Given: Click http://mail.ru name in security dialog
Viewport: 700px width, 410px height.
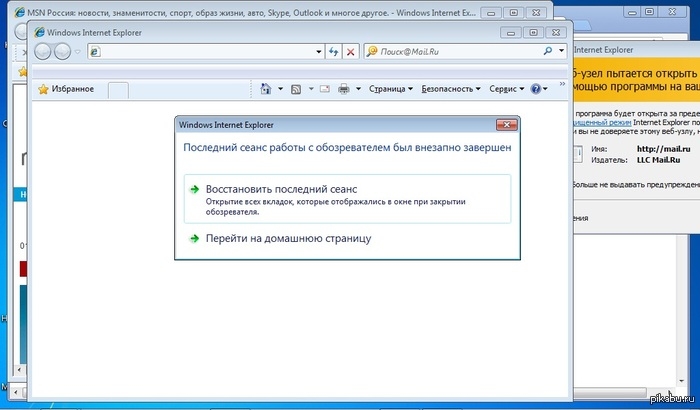Looking at the screenshot, I should tap(663, 149).
